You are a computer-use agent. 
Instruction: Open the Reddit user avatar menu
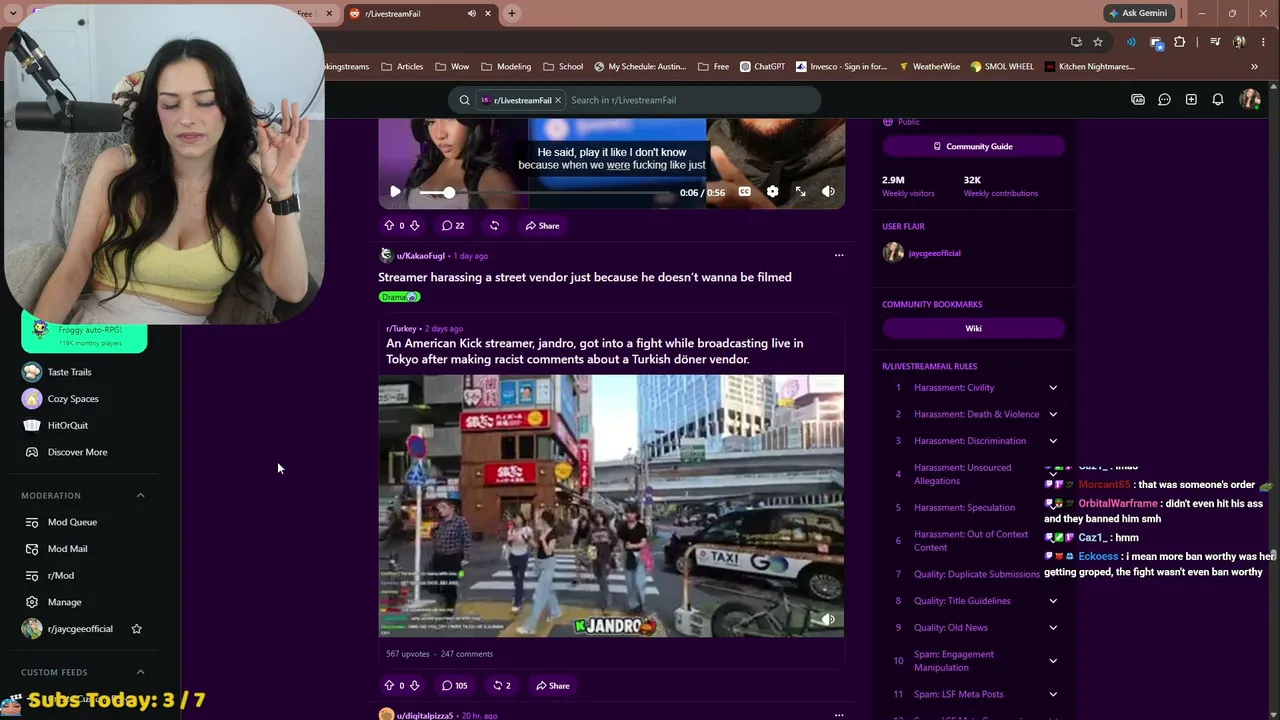[x=1249, y=100]
